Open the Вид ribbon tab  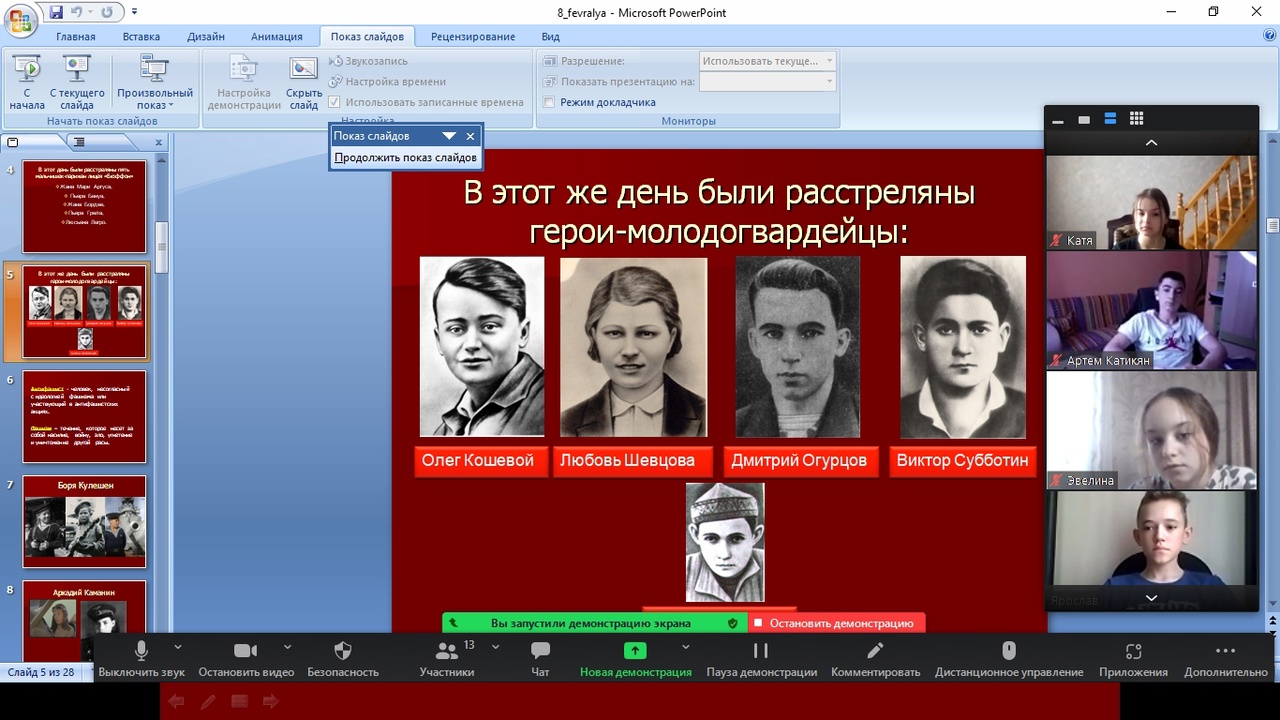550,37
